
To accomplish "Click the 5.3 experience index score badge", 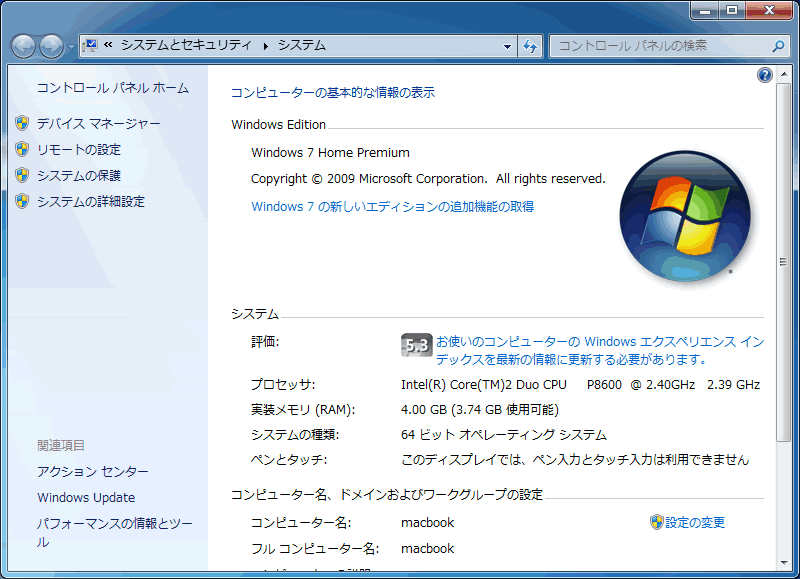I will tap(416, 345).
